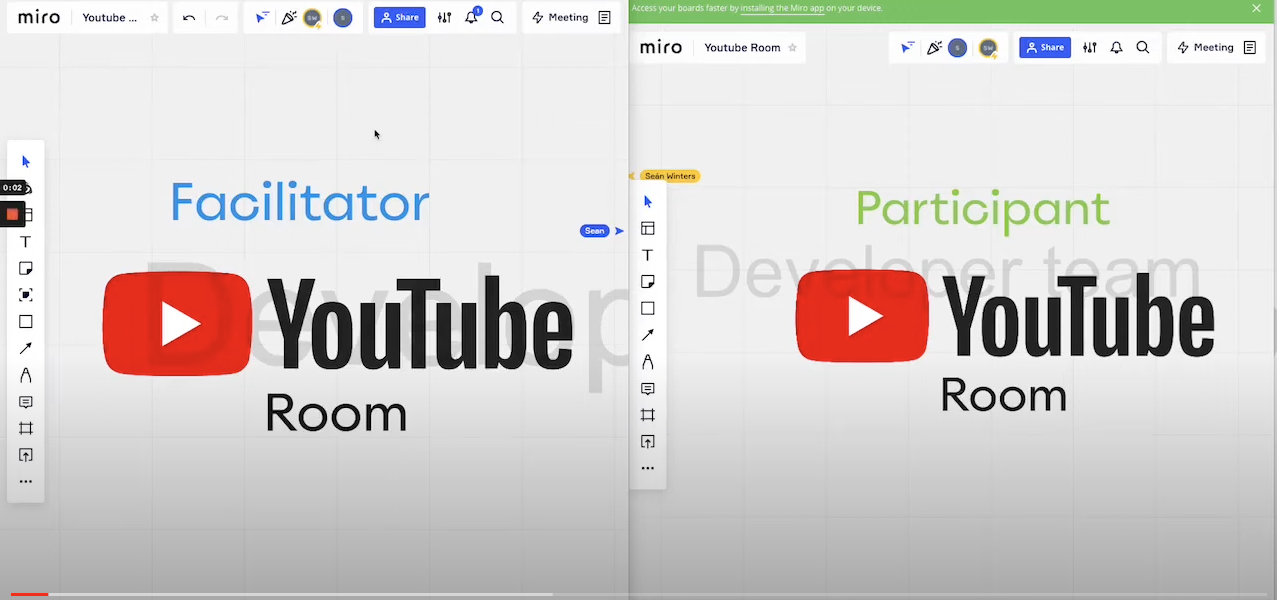Select the Shape rectangle tool on Participant toolbar

tap(648, 309)
